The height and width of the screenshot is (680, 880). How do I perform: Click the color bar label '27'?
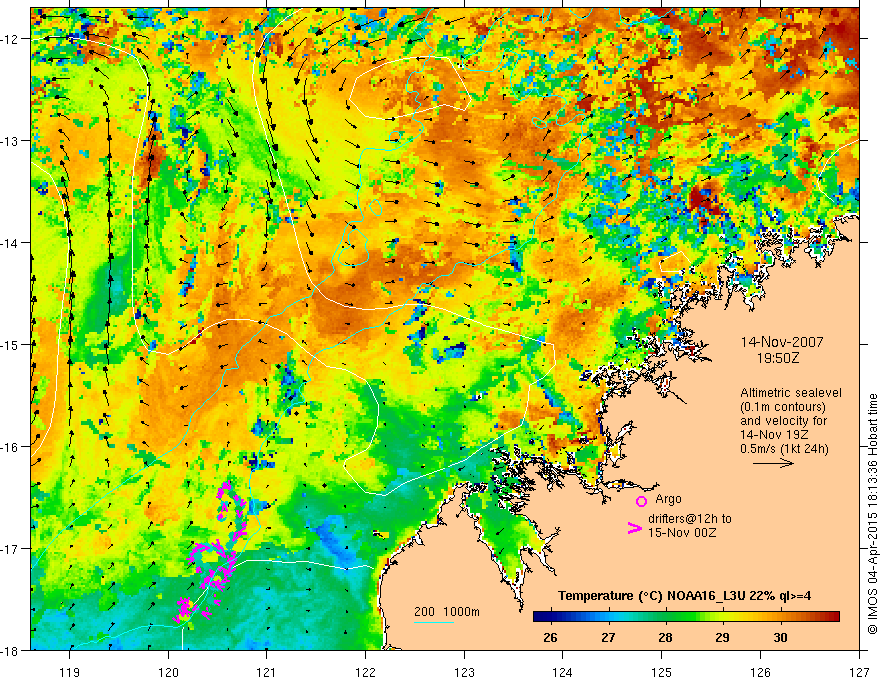tap(608, 637)
